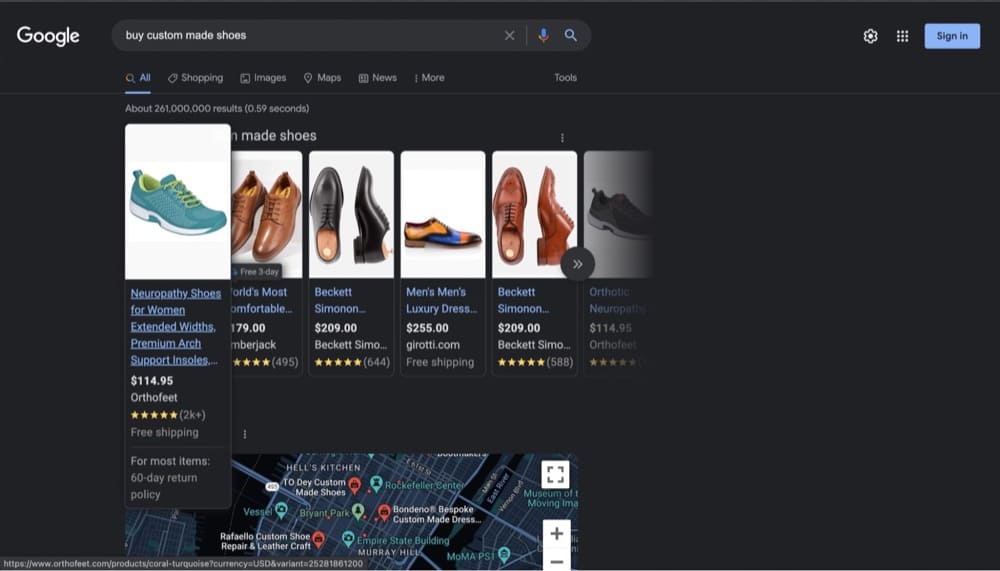Open the More search filters dropdown
Image resolution: width=1000 pixels, height=571 pixels.
(x=429, y=78)
